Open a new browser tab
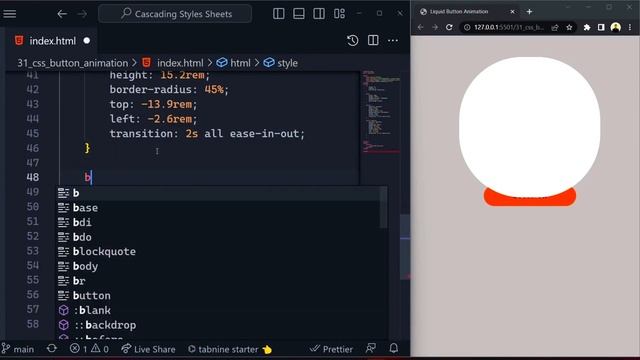Image resolution: width=640 pixels, height=360 pixels. point(529,12)
